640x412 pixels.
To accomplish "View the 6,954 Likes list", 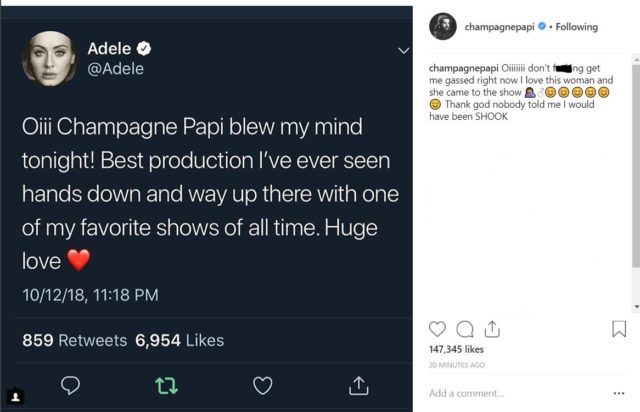I will click(x=180, y=341).
